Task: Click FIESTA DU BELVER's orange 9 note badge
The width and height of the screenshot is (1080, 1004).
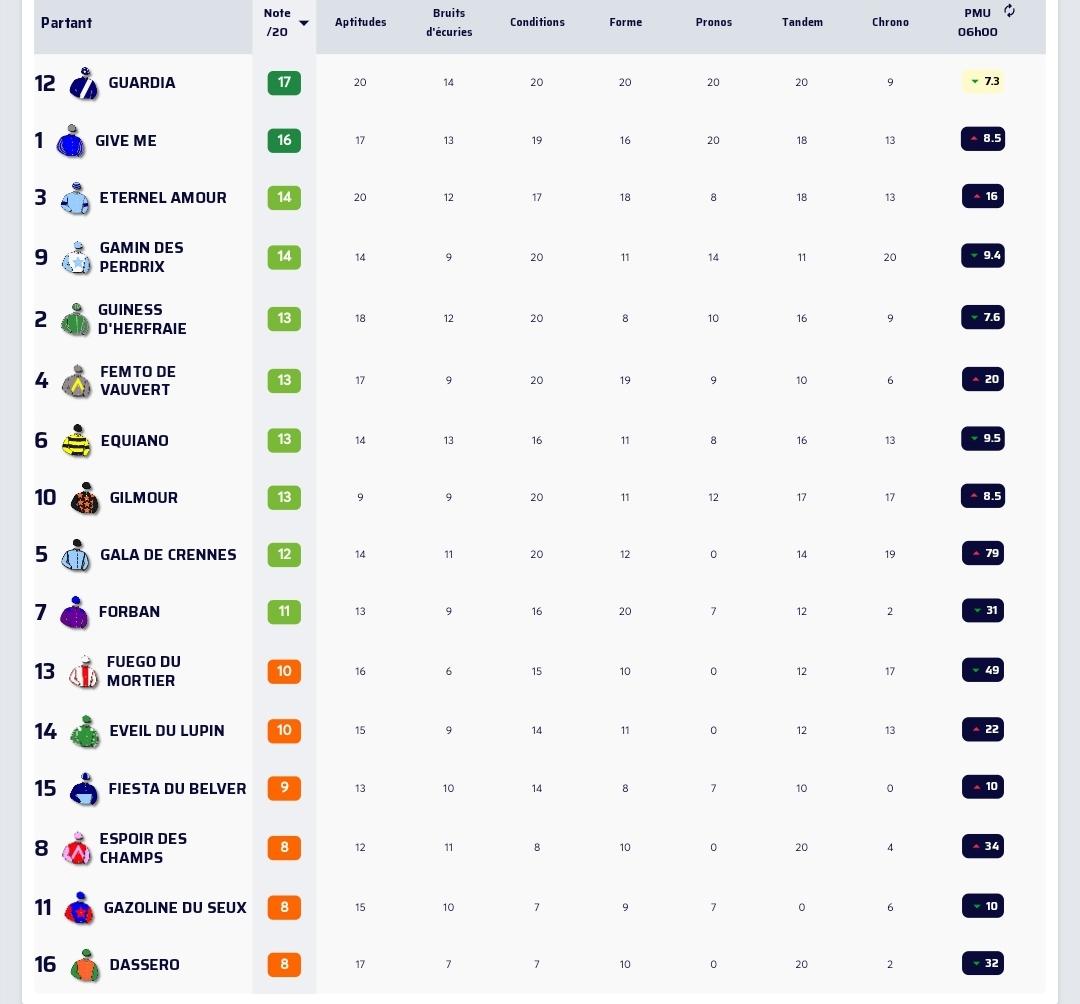Action: pyautogui.click(x=284, y=788)
